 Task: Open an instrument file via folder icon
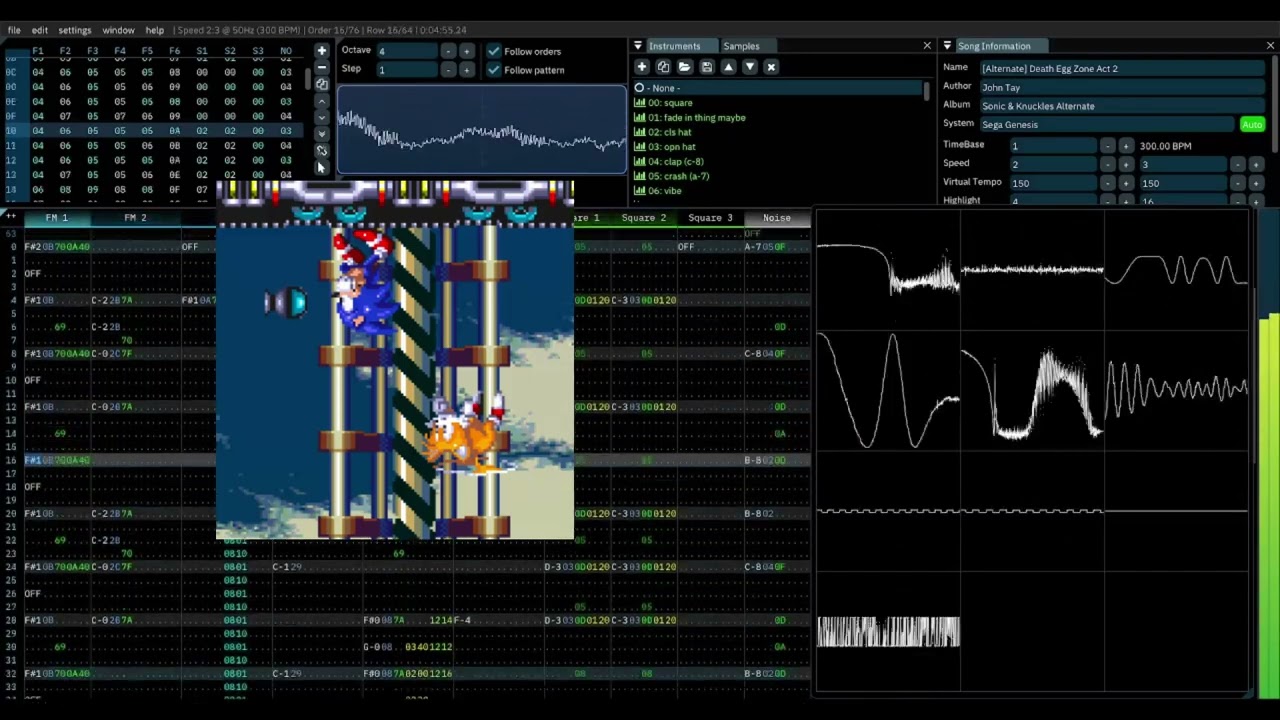click(685, 67)
